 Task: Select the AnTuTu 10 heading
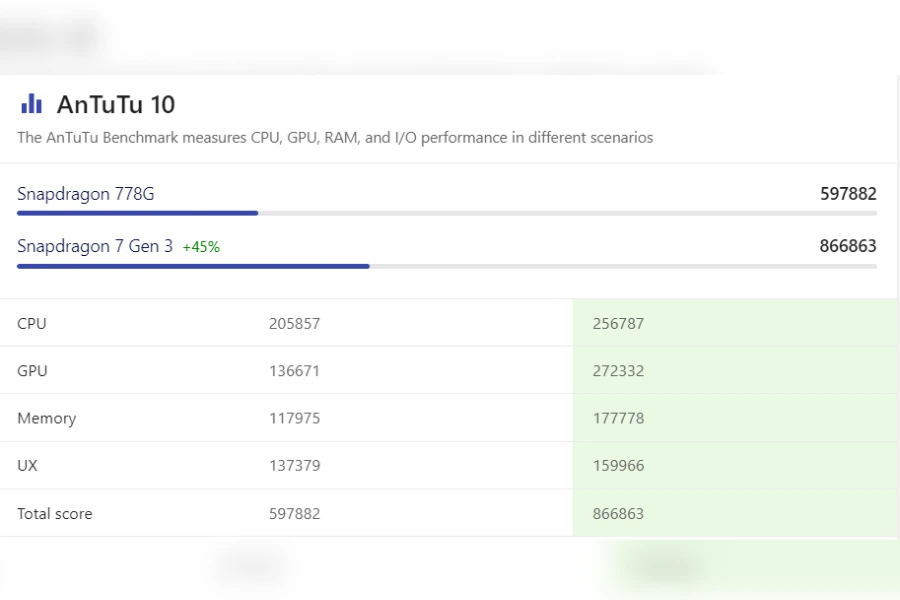pos(116,104)
